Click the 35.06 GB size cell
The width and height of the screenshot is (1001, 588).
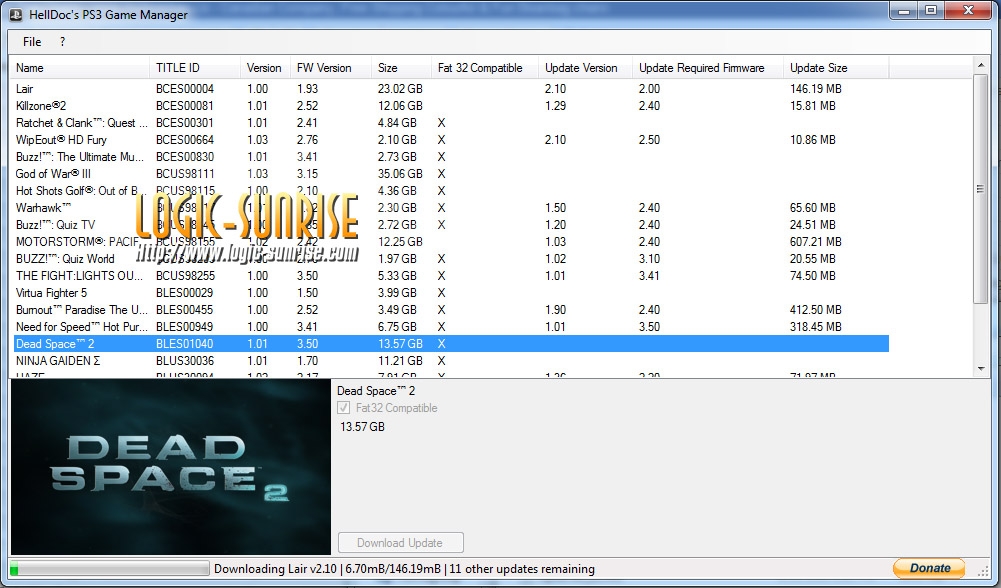coord(400,174)
